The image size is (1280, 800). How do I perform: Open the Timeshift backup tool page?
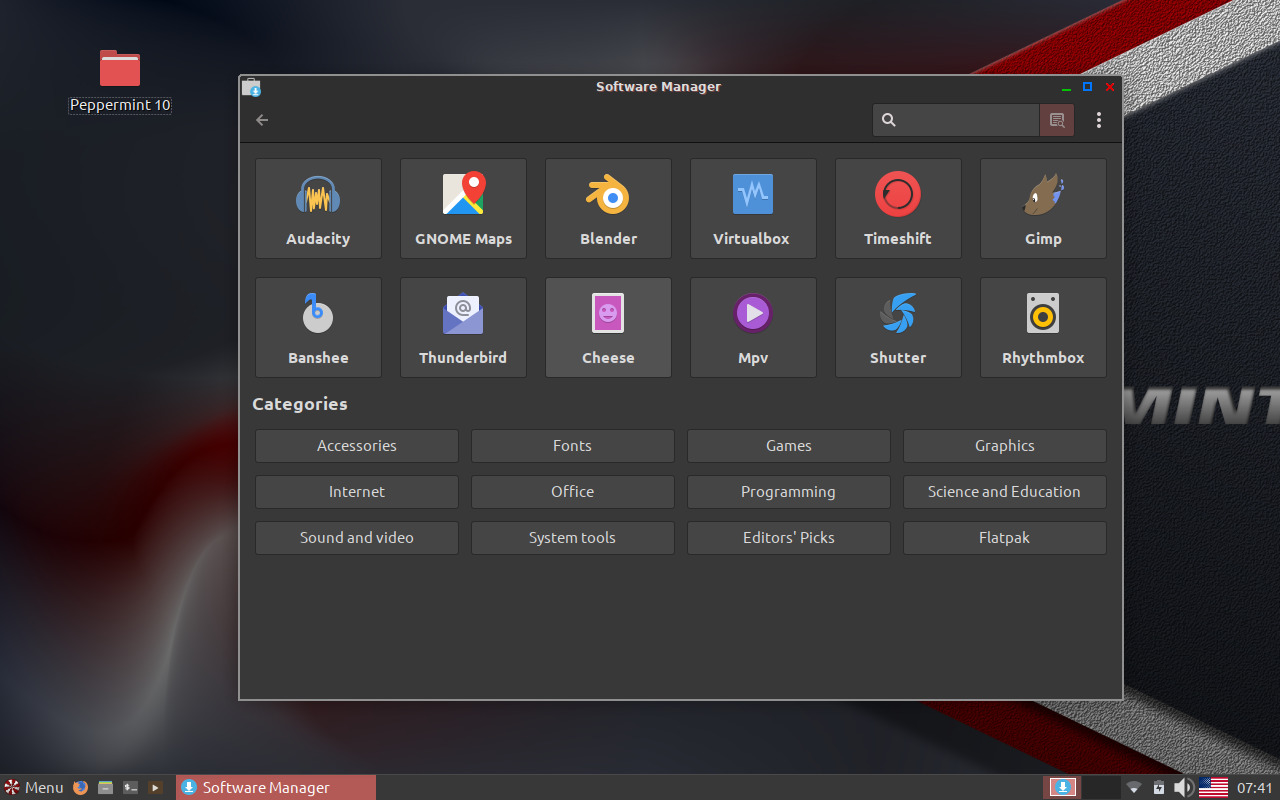point(898,208)
